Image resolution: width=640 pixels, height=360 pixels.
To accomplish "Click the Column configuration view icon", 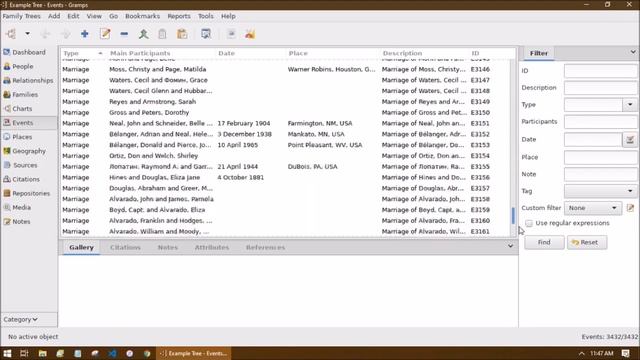I will click(206, 34).
